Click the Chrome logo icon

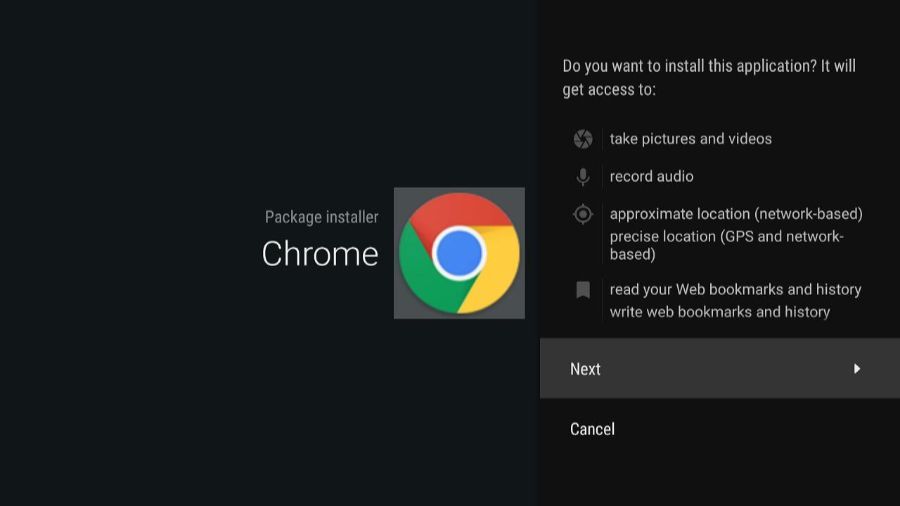pyautogui.click(x=459, y=253)
